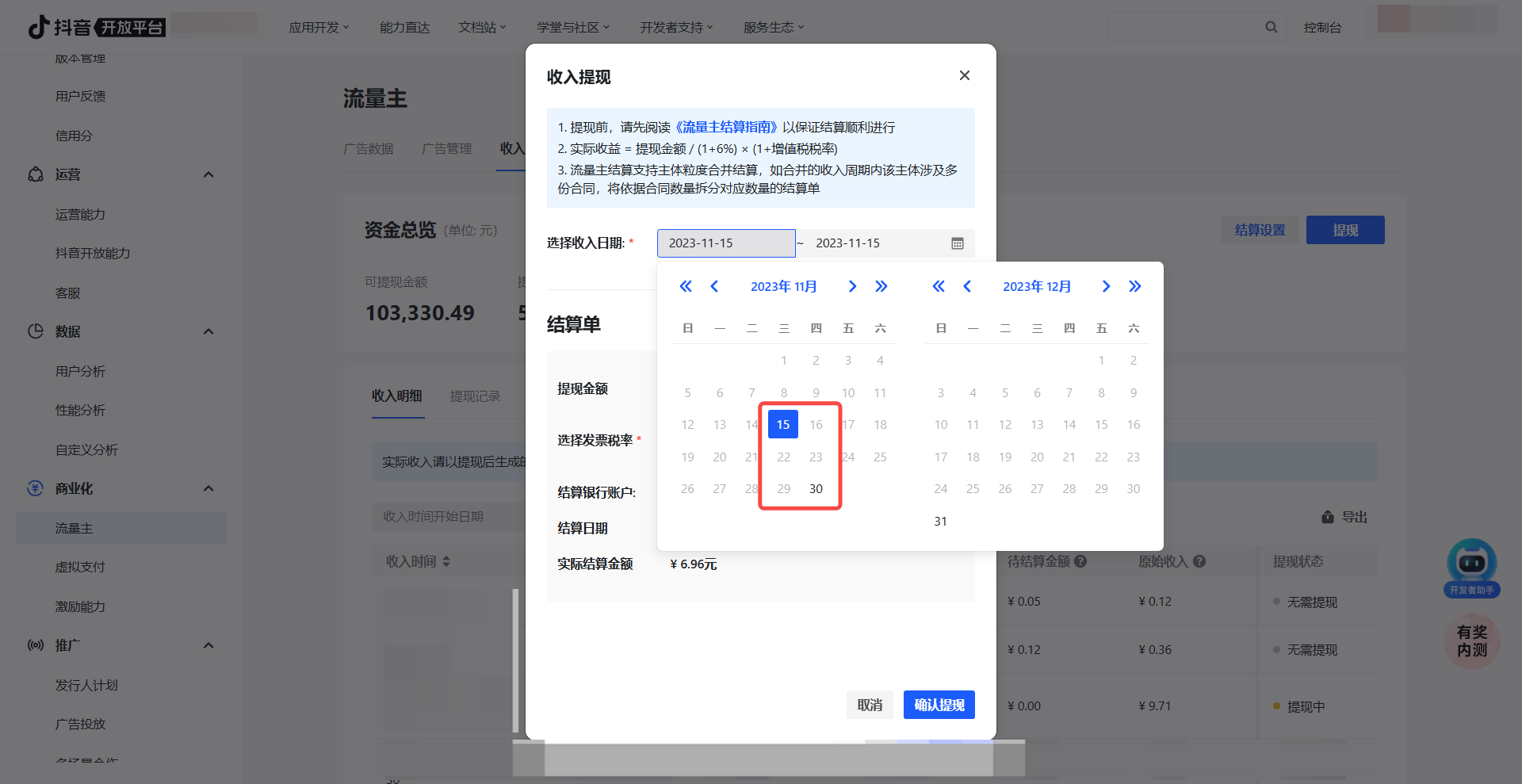Jump to previous year in November calendar

pos(686,286)
